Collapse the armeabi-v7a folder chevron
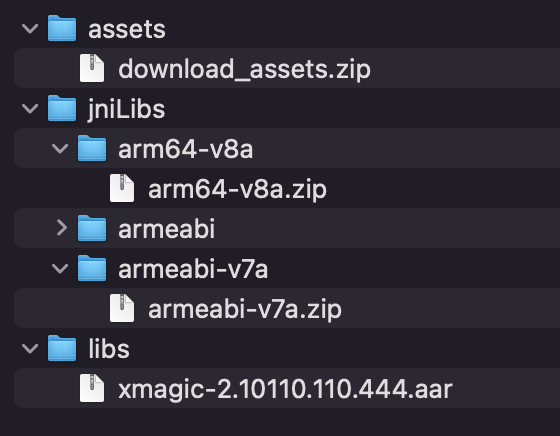 (60, 268)
